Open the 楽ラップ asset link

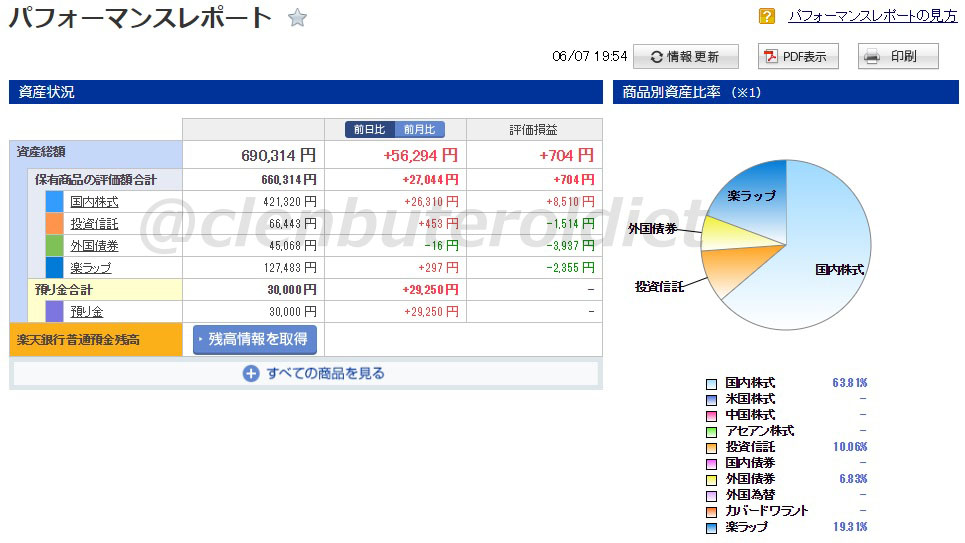[91, 268]
